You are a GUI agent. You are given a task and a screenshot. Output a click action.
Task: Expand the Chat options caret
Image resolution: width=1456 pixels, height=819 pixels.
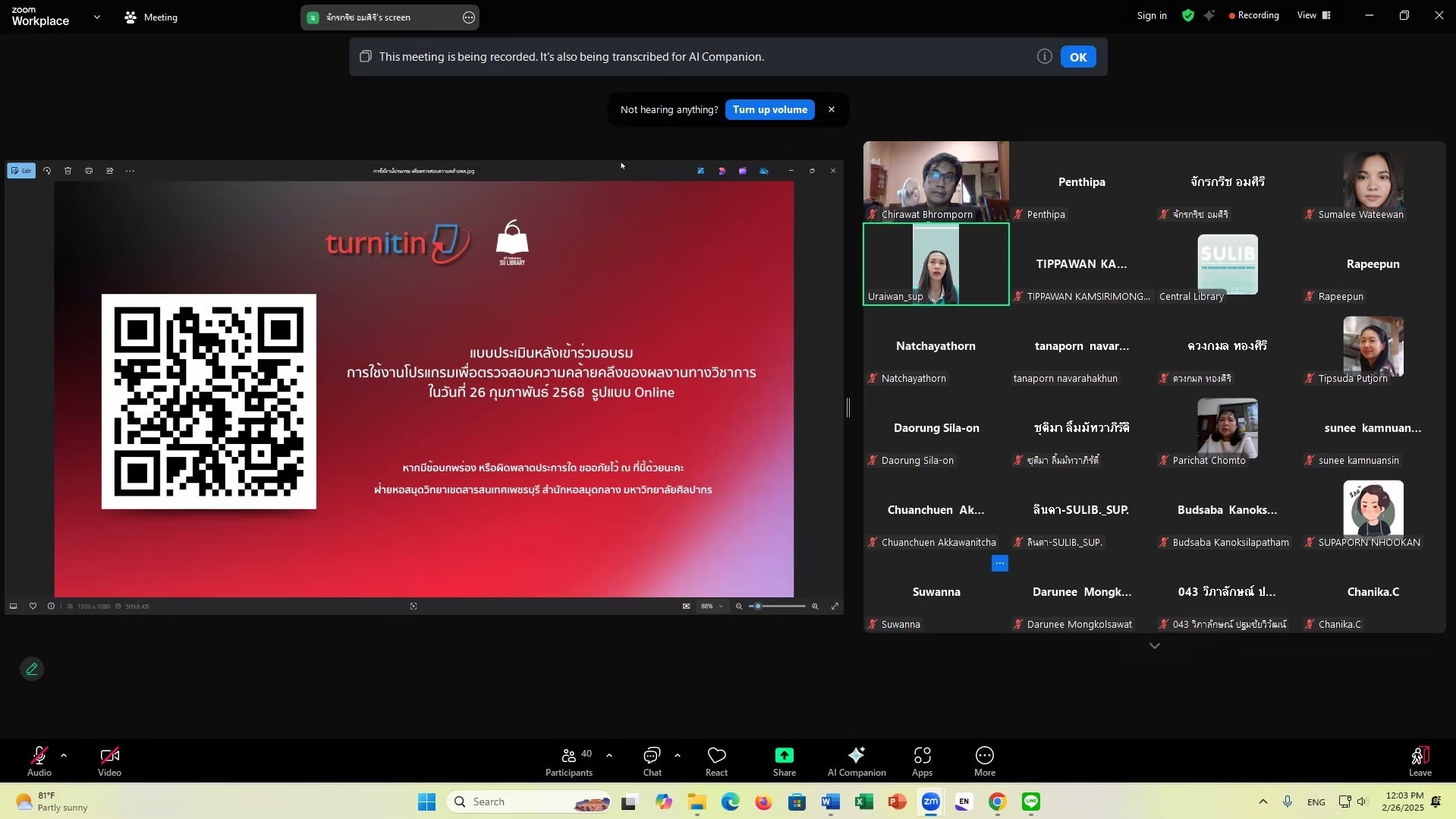coord(678,756)
